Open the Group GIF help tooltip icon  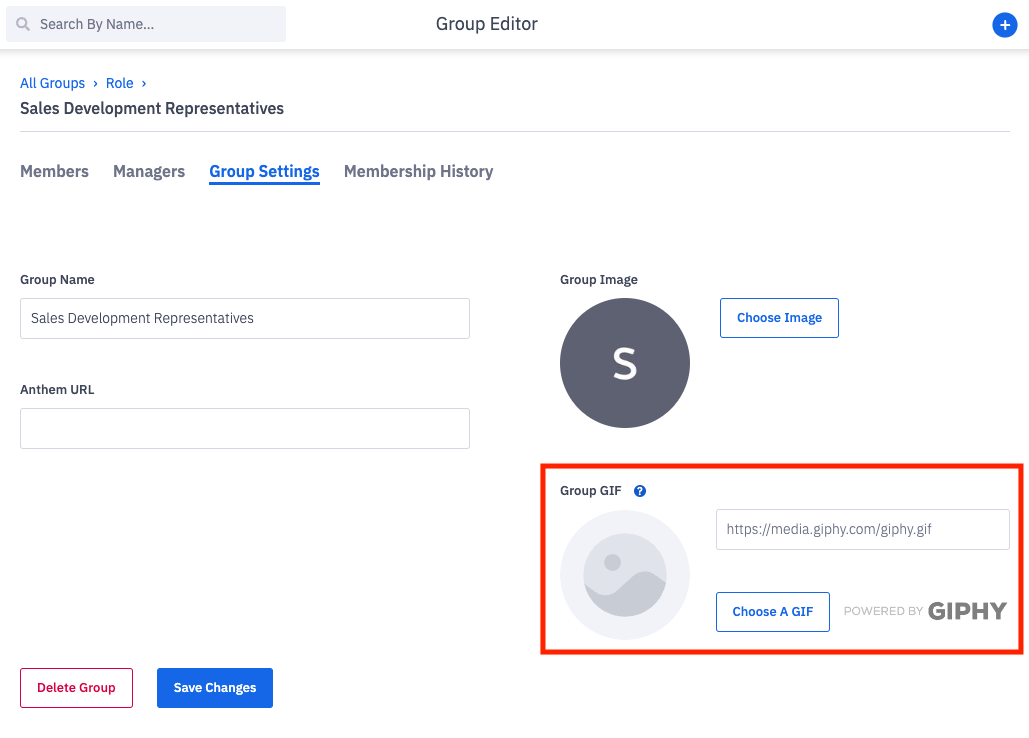640,491
